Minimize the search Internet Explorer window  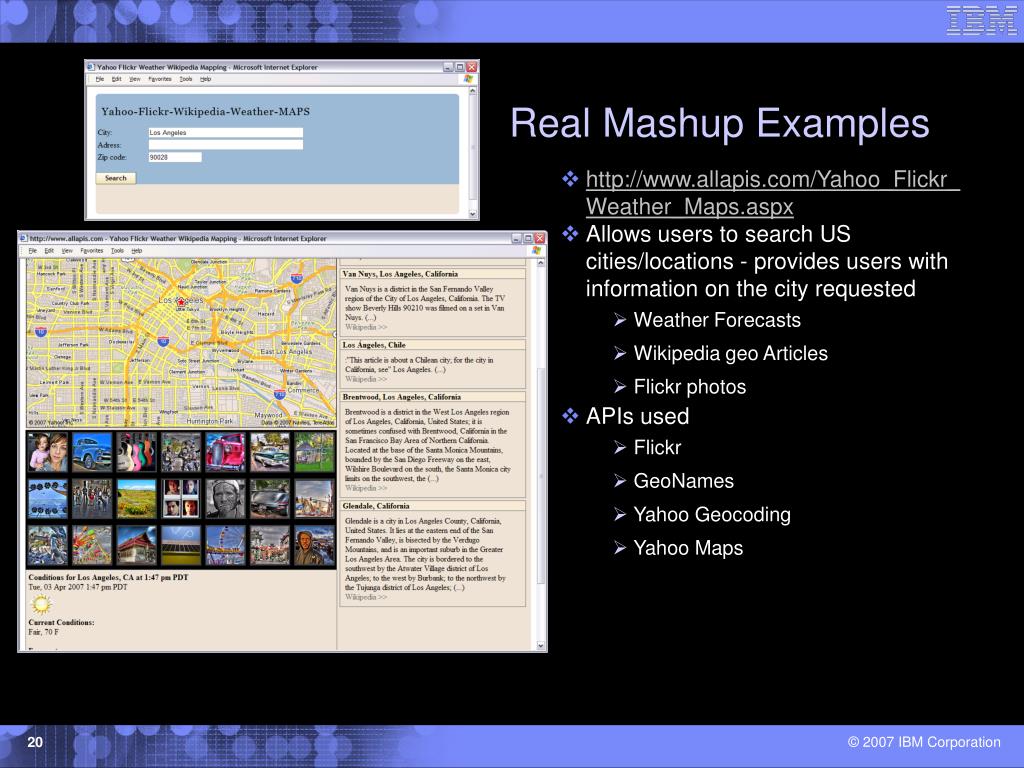(x=448, y=67)
